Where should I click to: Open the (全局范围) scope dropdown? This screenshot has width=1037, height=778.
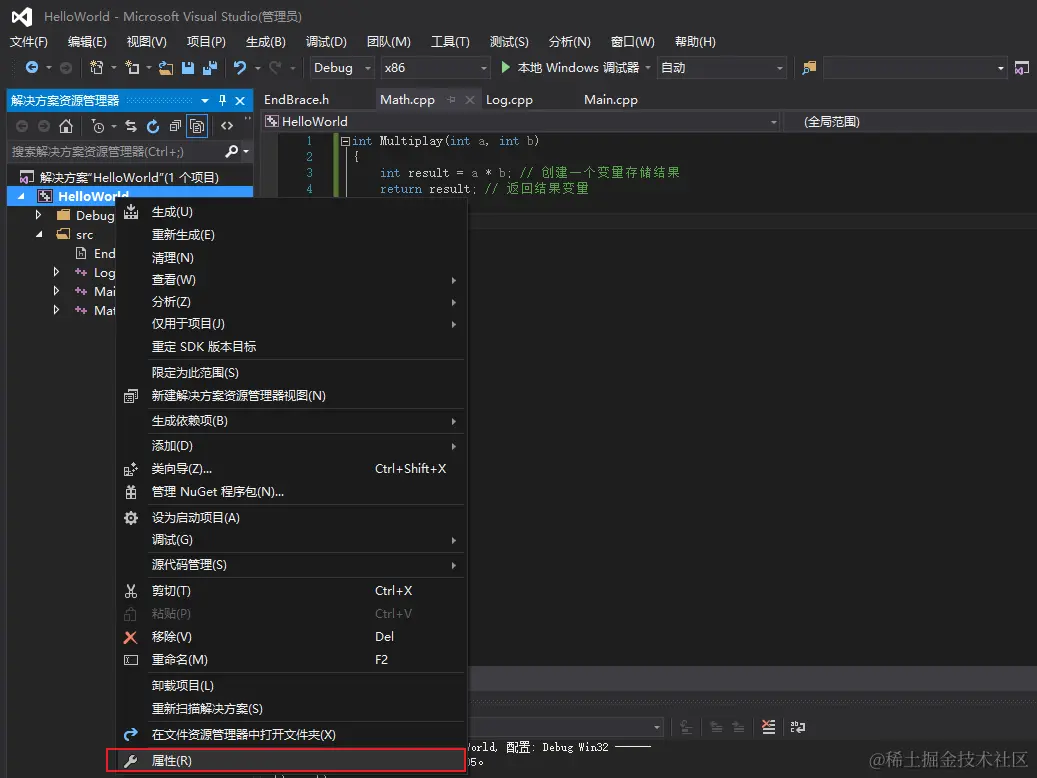[911, 122]
